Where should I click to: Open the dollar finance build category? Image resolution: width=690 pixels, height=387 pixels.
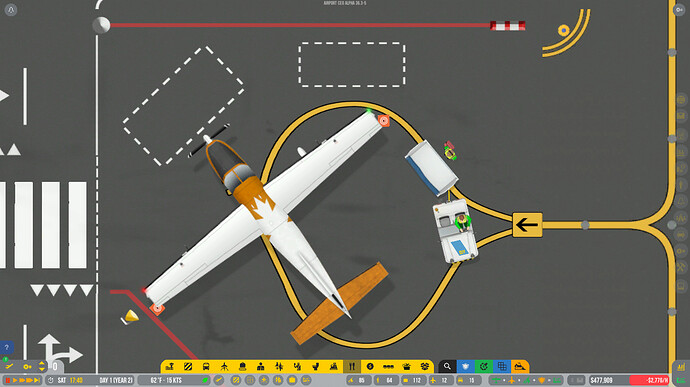[x=370, y=366]
